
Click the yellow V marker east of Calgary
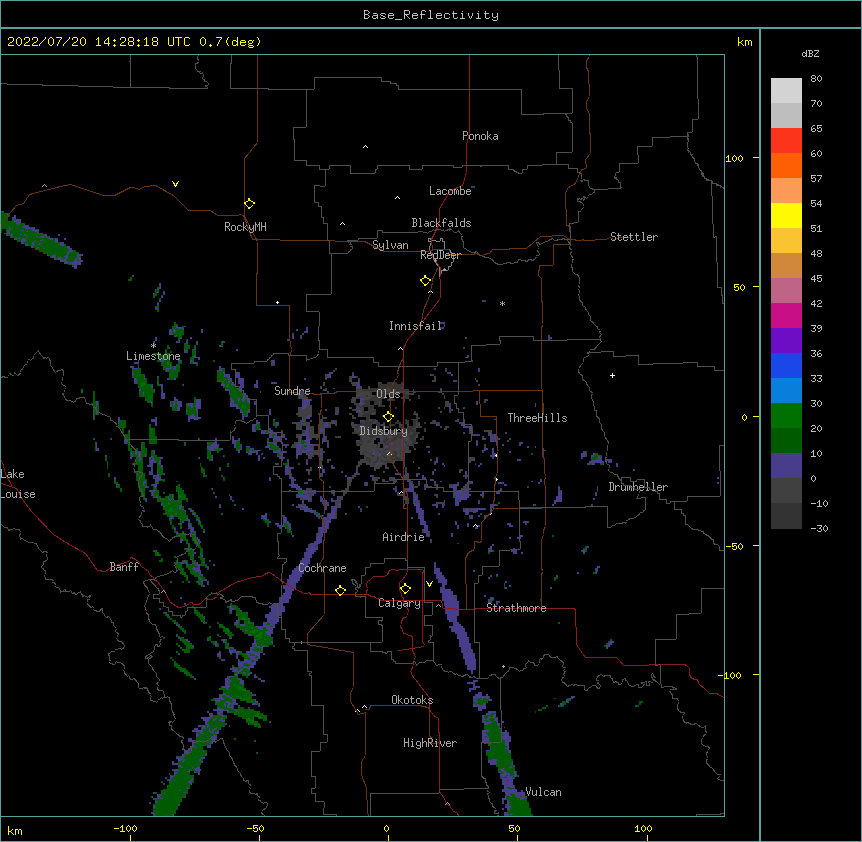pos(429,584)
